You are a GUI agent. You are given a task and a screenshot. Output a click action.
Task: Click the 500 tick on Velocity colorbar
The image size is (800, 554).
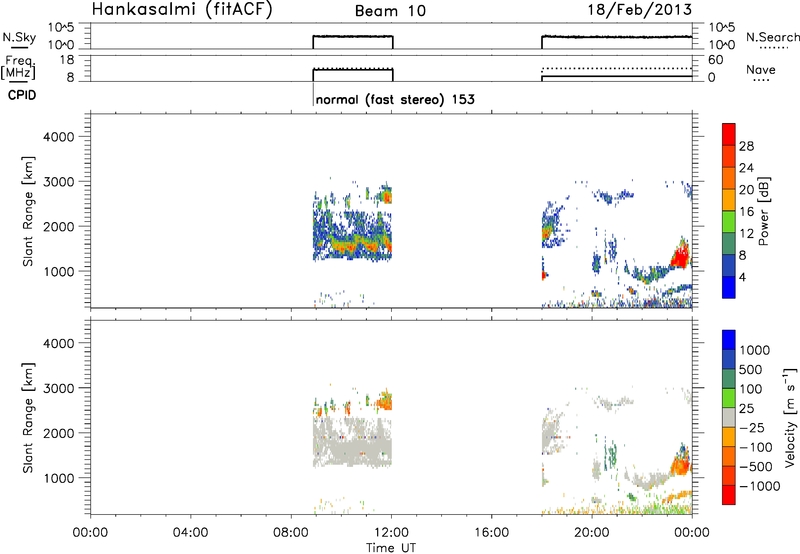click(751, 369)
